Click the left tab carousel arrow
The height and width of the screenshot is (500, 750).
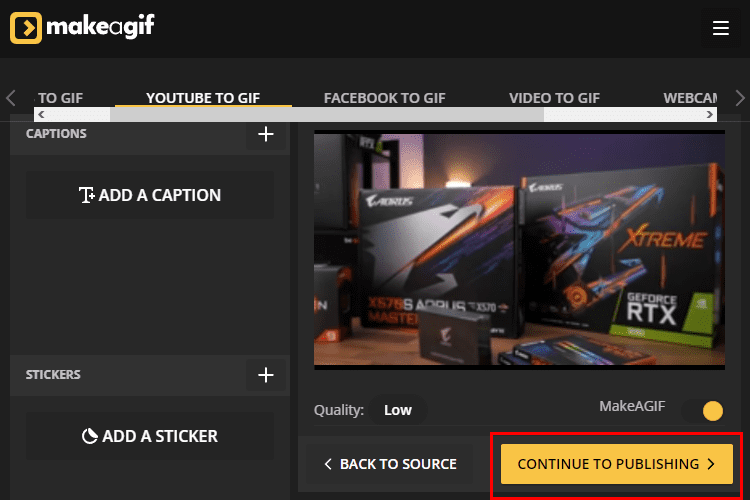pyautogui.click(x=11, y=98)
